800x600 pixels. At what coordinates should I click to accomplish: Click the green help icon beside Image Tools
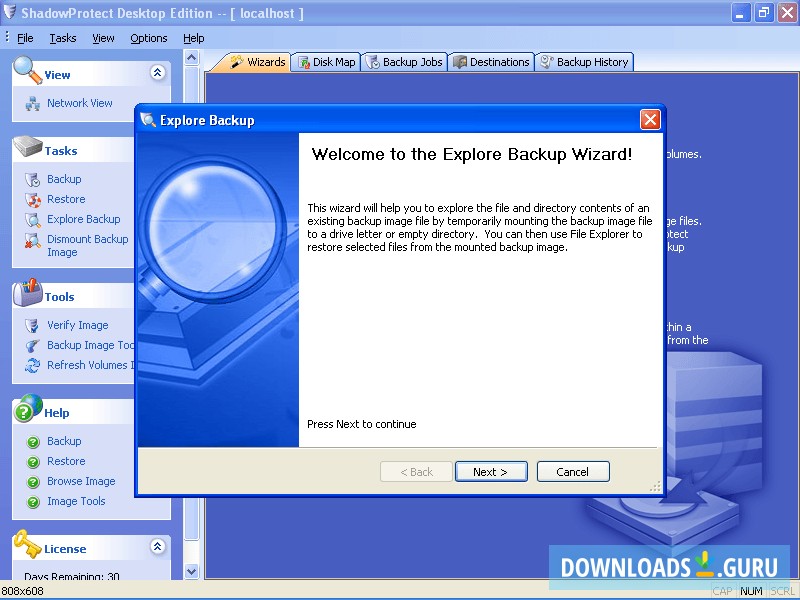(33, 502)
